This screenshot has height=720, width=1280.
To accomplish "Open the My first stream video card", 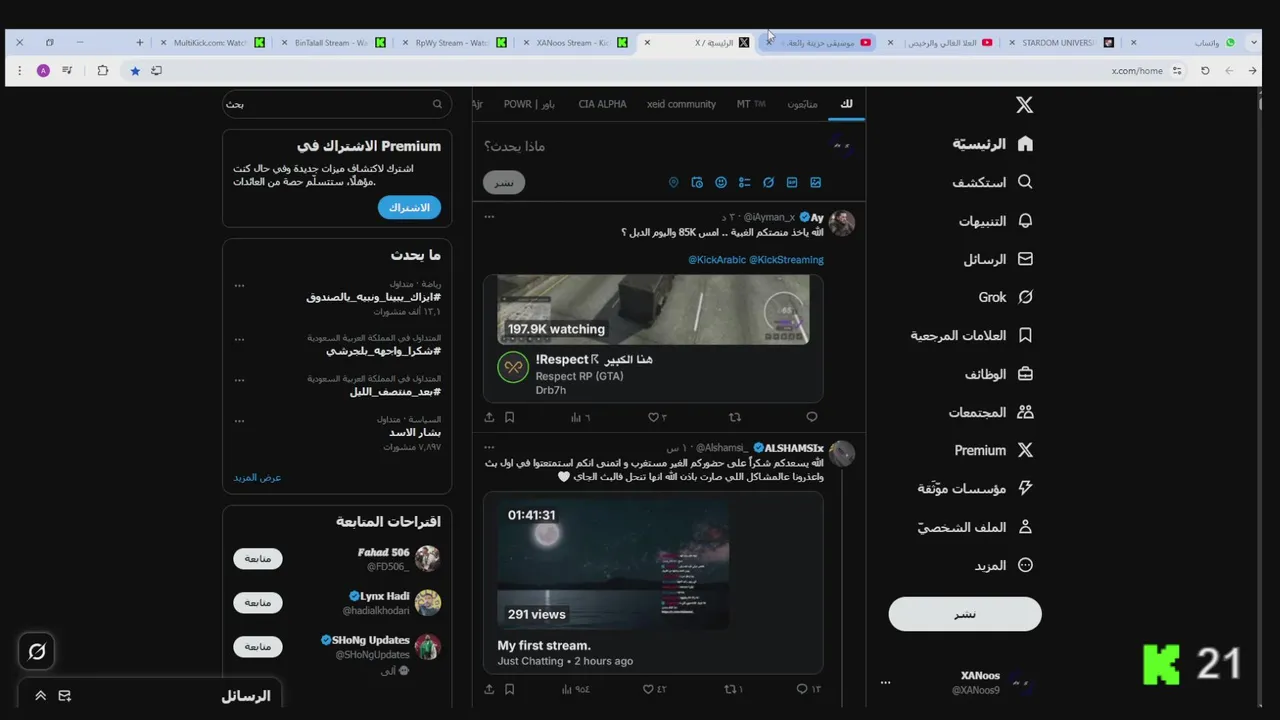I will pos(653,582).
